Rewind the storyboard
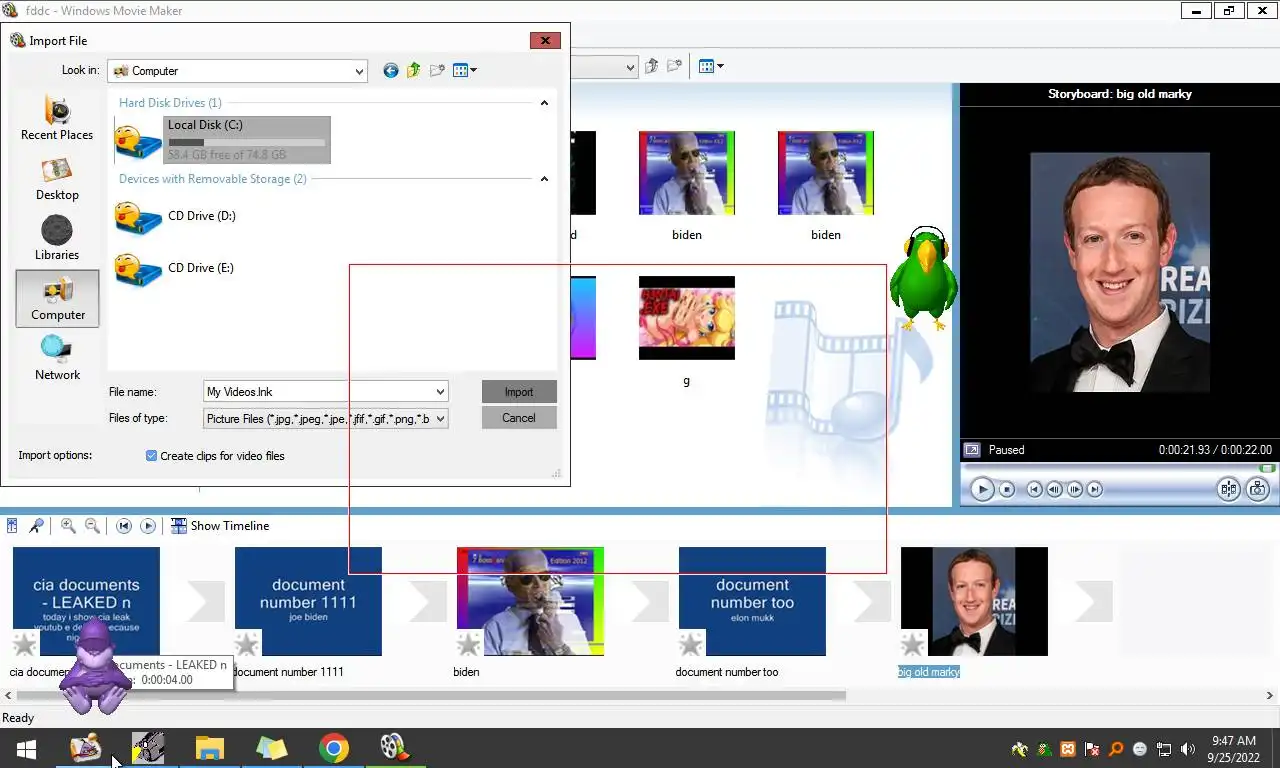The width and height of the screenshot is (1280, 768). (x=124, y=526)
